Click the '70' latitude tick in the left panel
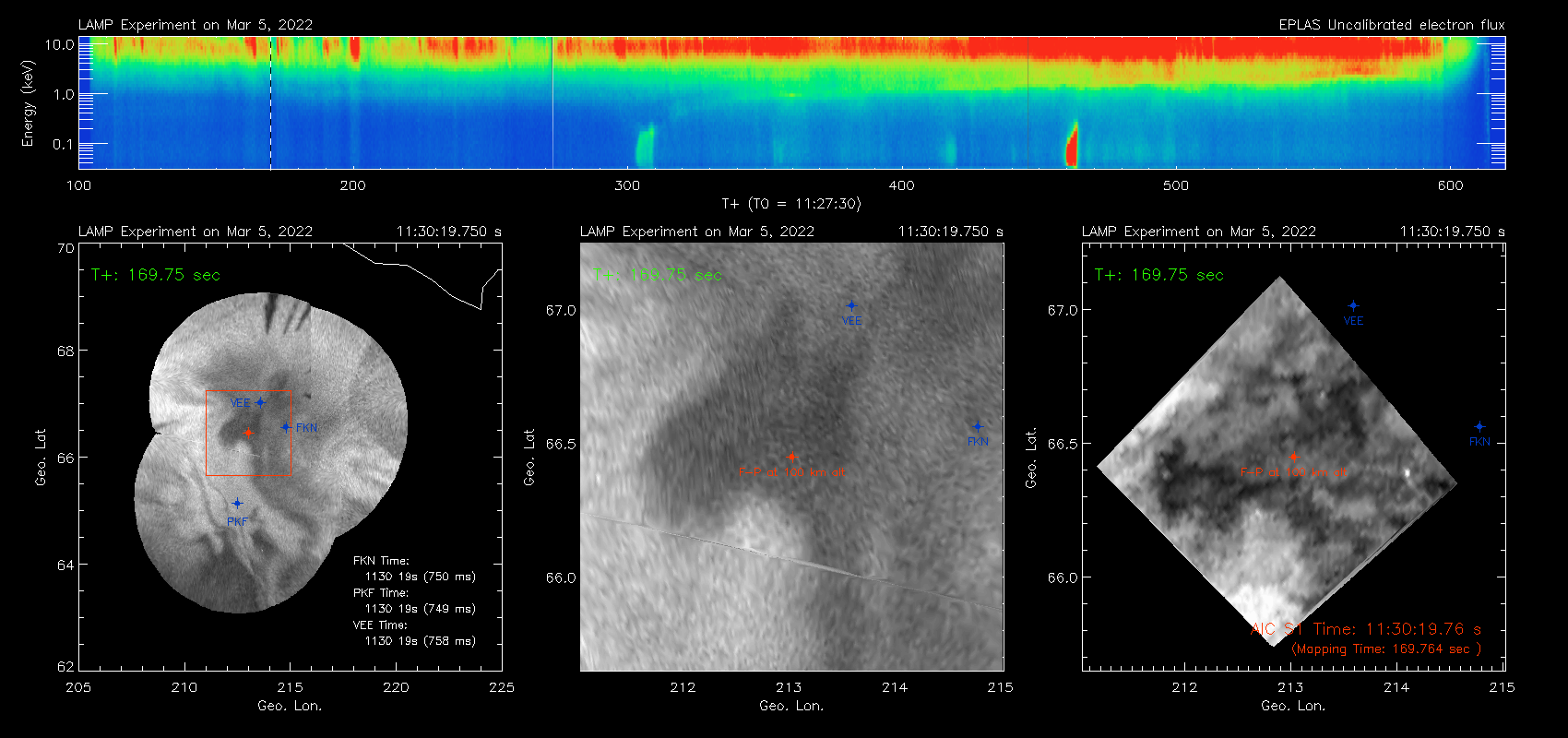Screen dimensions: 1568x738 click(65, 249)
